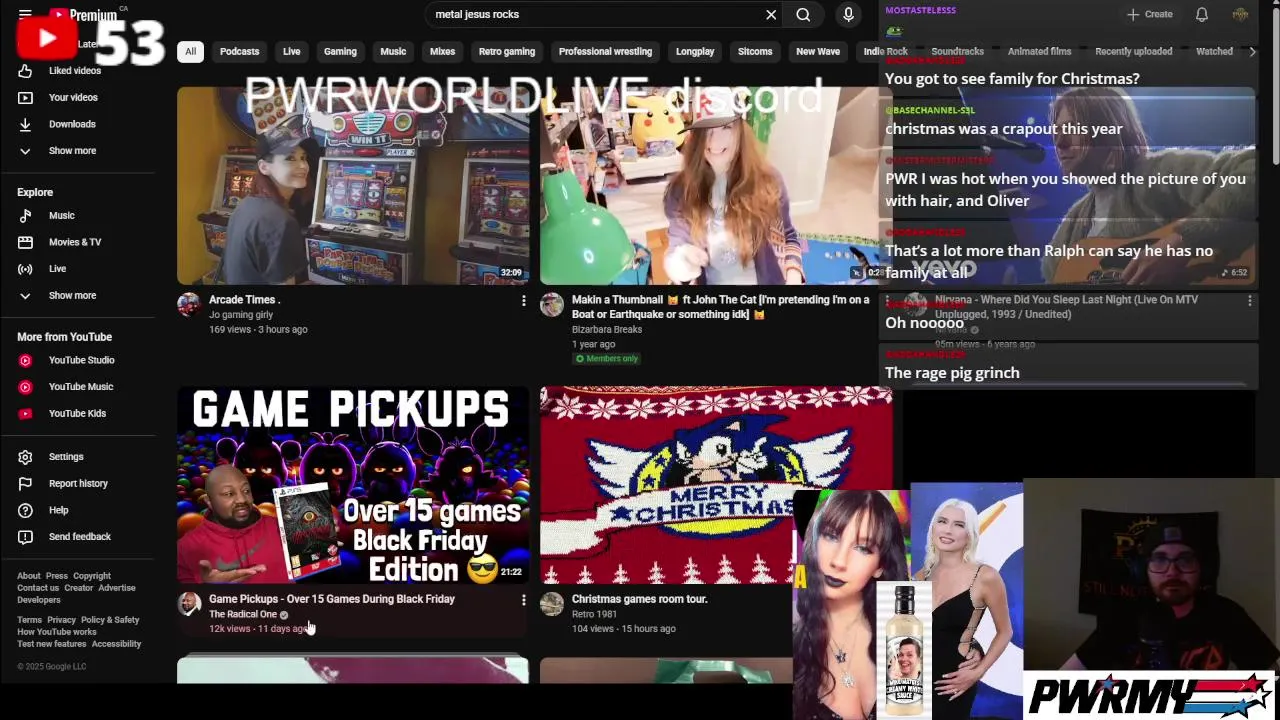Open Report history

click(78, 484)
